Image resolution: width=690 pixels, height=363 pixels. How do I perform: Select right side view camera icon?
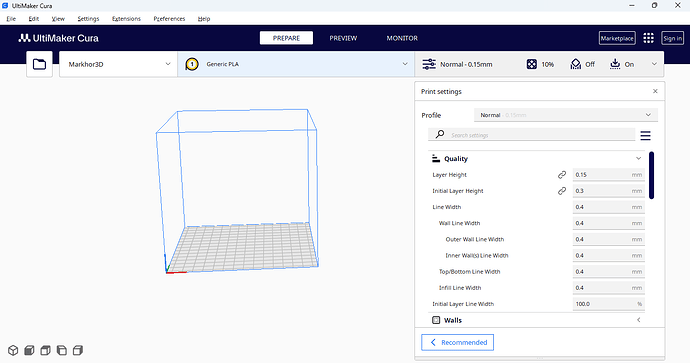78,350
